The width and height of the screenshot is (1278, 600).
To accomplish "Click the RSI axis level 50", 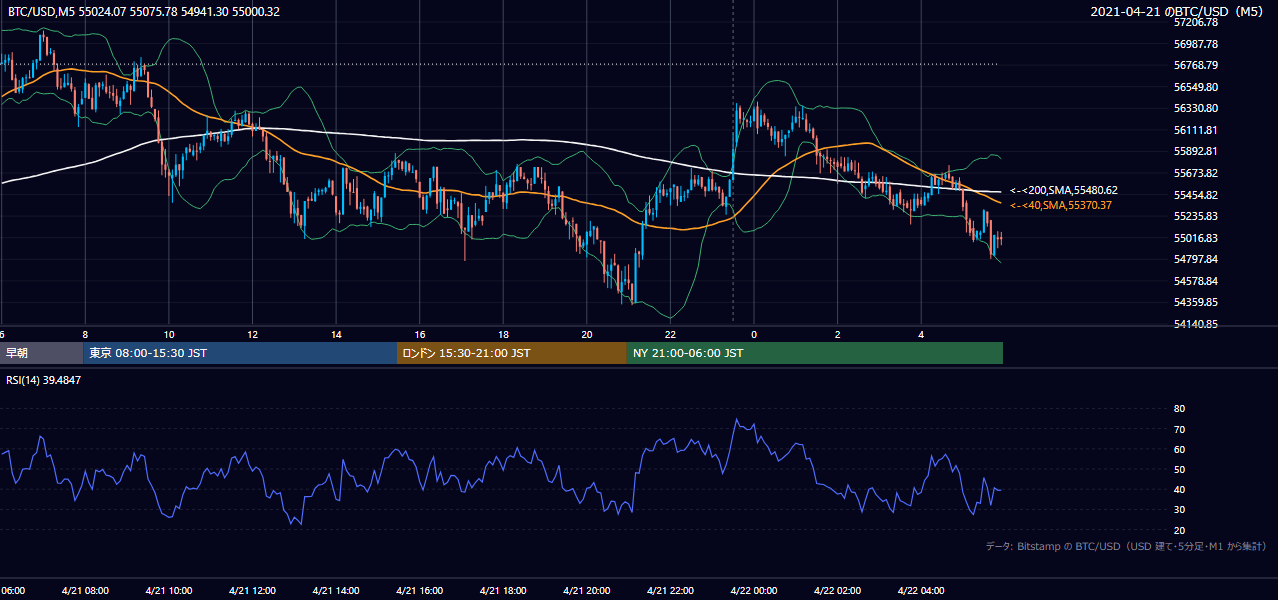I will click(1179, 469).
